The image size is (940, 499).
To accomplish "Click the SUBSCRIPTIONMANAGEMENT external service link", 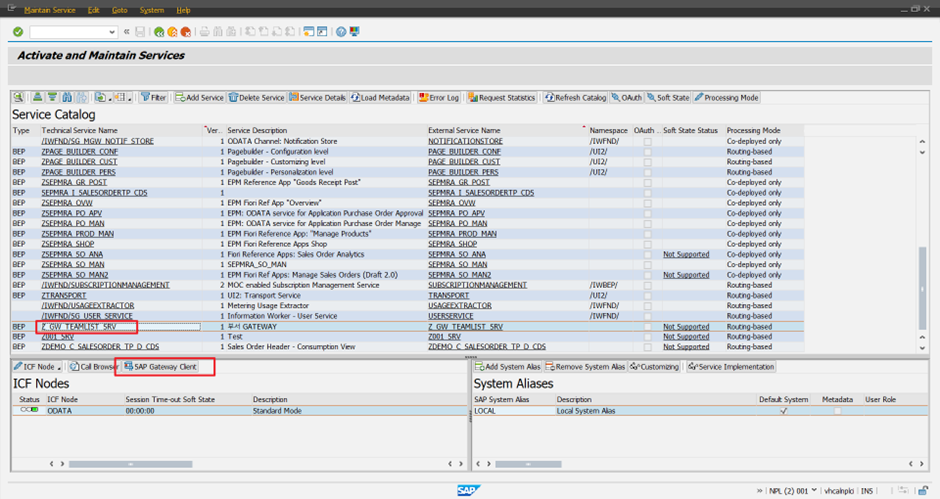I will pyautogui.click(x=477, y=285).
